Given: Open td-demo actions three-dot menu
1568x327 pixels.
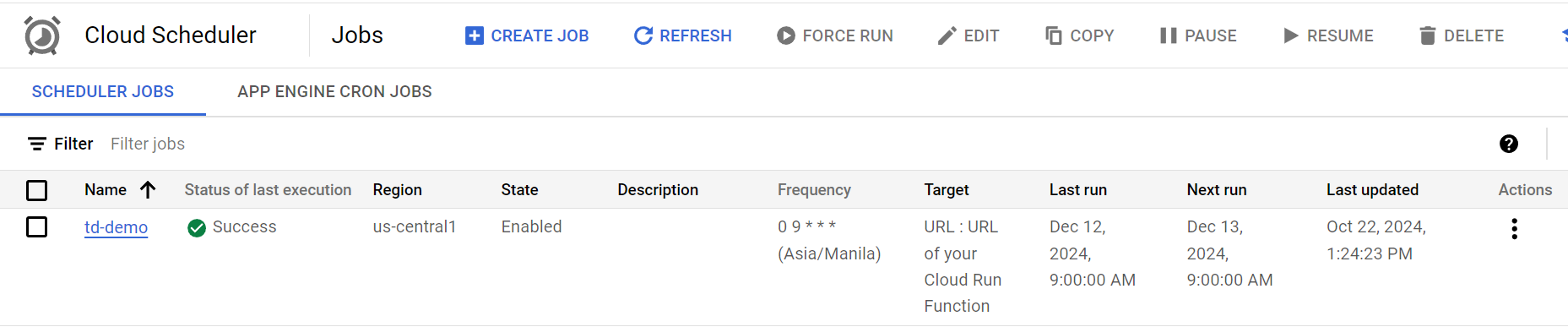Looking at the screenshot, I should point(1514,229).
